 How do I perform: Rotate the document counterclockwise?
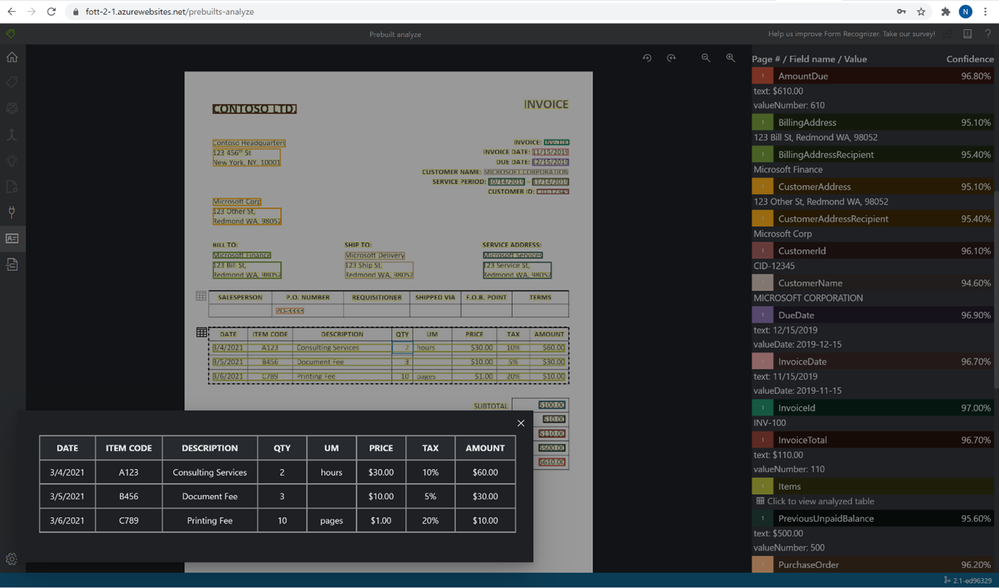point(647,58)
